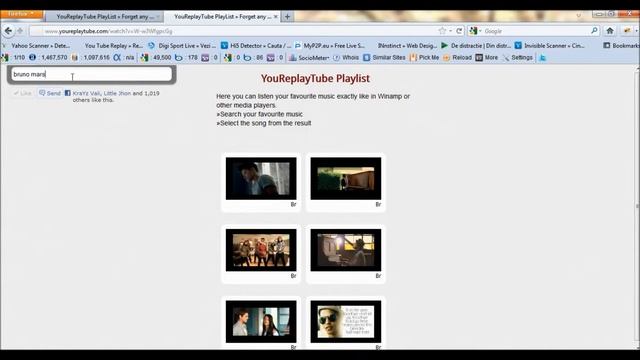The width and height of the screenshot is (640, 360).
Task: Click the Pick Me toolbar button
Action: click(424, 58)
